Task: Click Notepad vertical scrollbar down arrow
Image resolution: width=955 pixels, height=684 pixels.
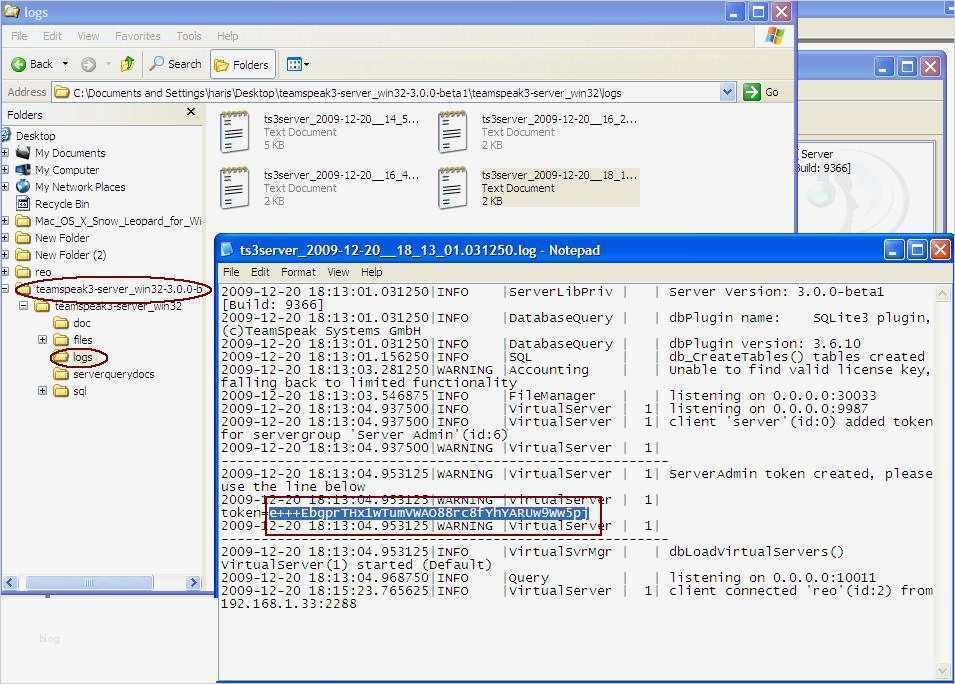Action: click(x=942, y=671)
